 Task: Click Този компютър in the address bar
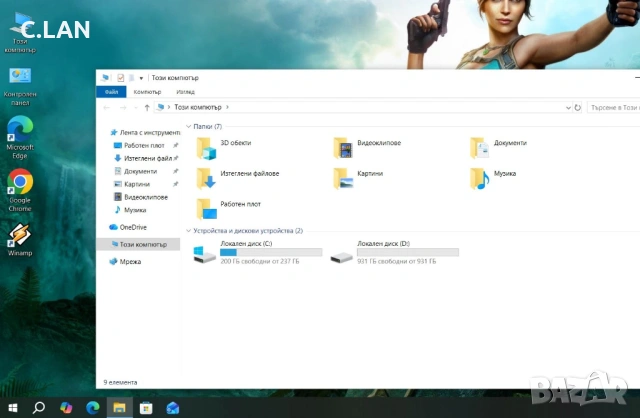198,107
